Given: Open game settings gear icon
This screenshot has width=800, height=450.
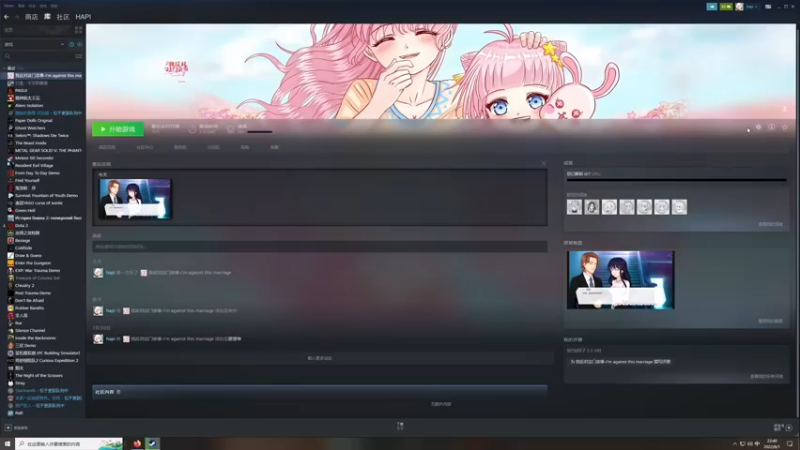Looking at the screenshot, I should coord(758,127).
